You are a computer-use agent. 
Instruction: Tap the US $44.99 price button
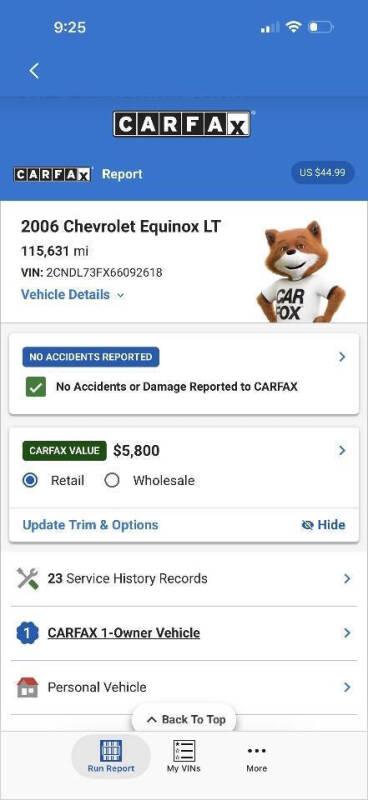[322, 173]
